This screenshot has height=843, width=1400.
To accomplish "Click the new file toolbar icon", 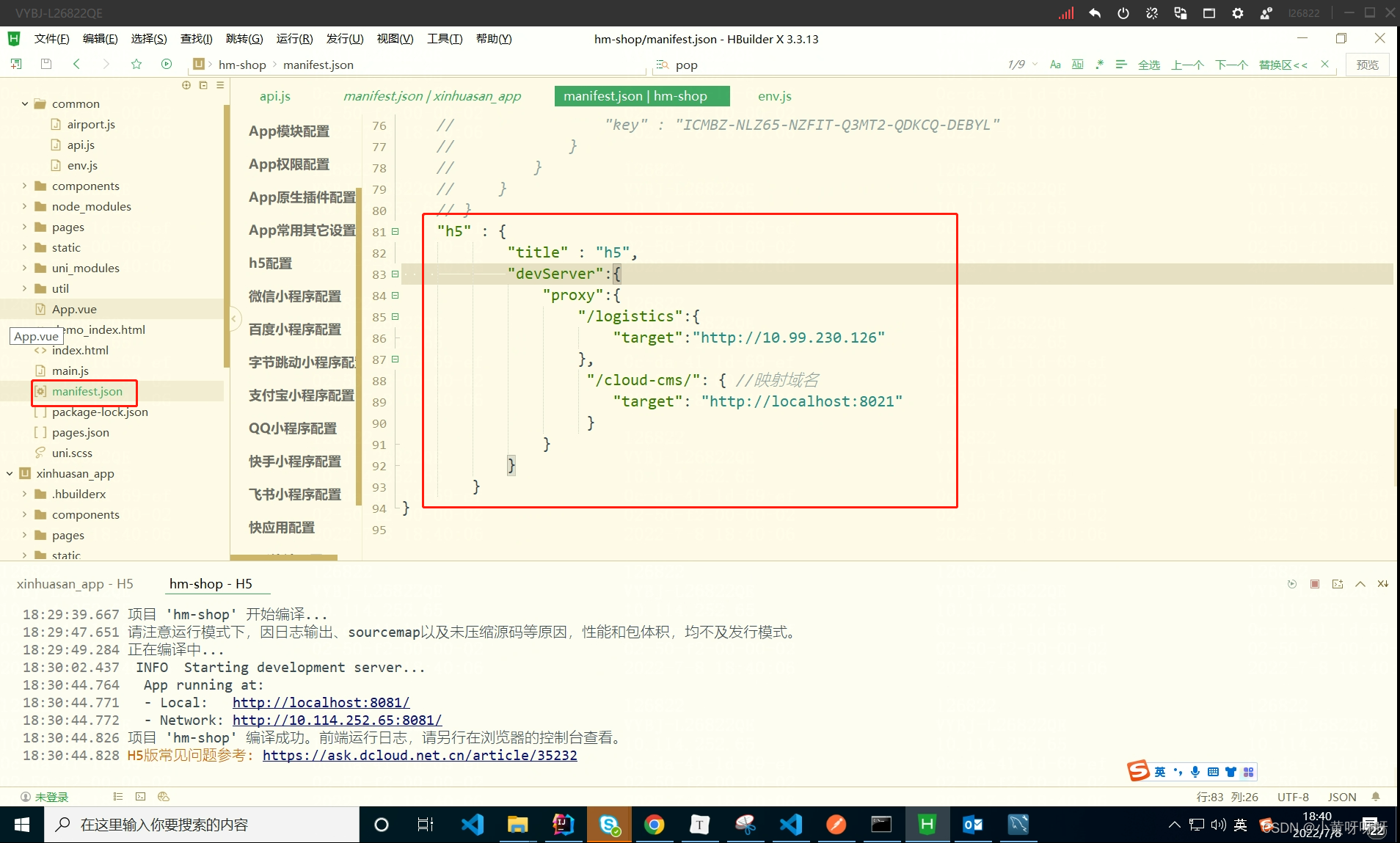I will [x=16, y=64].
